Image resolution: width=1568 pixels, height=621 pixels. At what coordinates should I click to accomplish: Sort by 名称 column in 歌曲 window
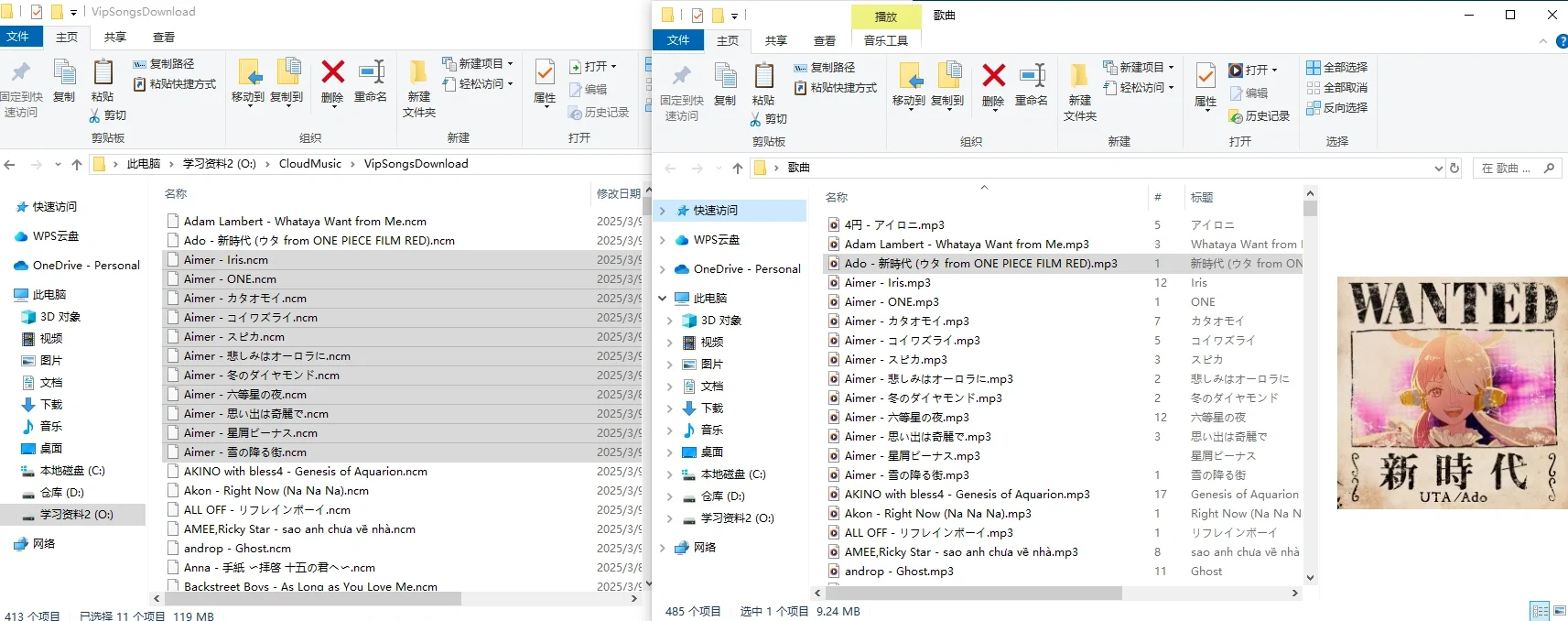click(x=837, y=198)
